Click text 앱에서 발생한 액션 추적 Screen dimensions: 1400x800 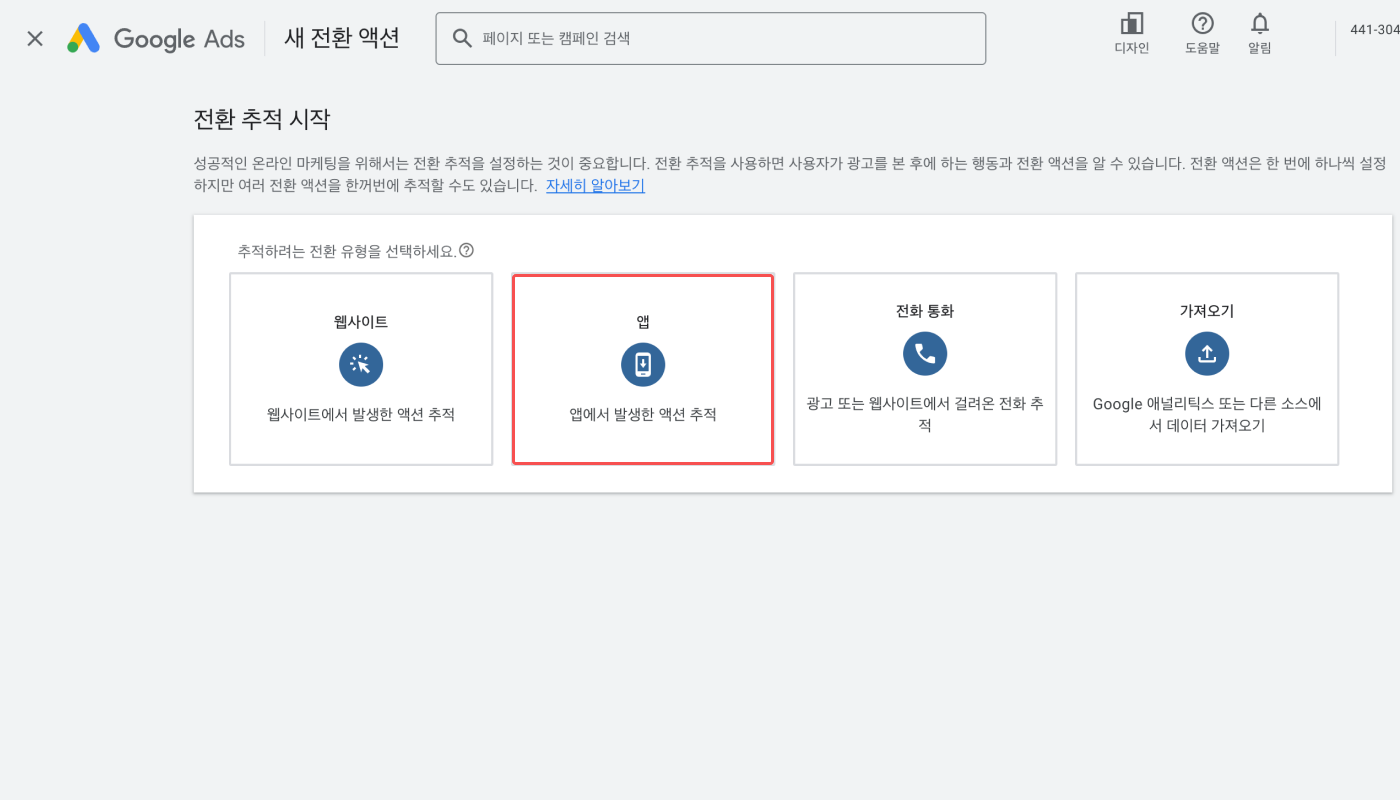click(x=643, y=414)
